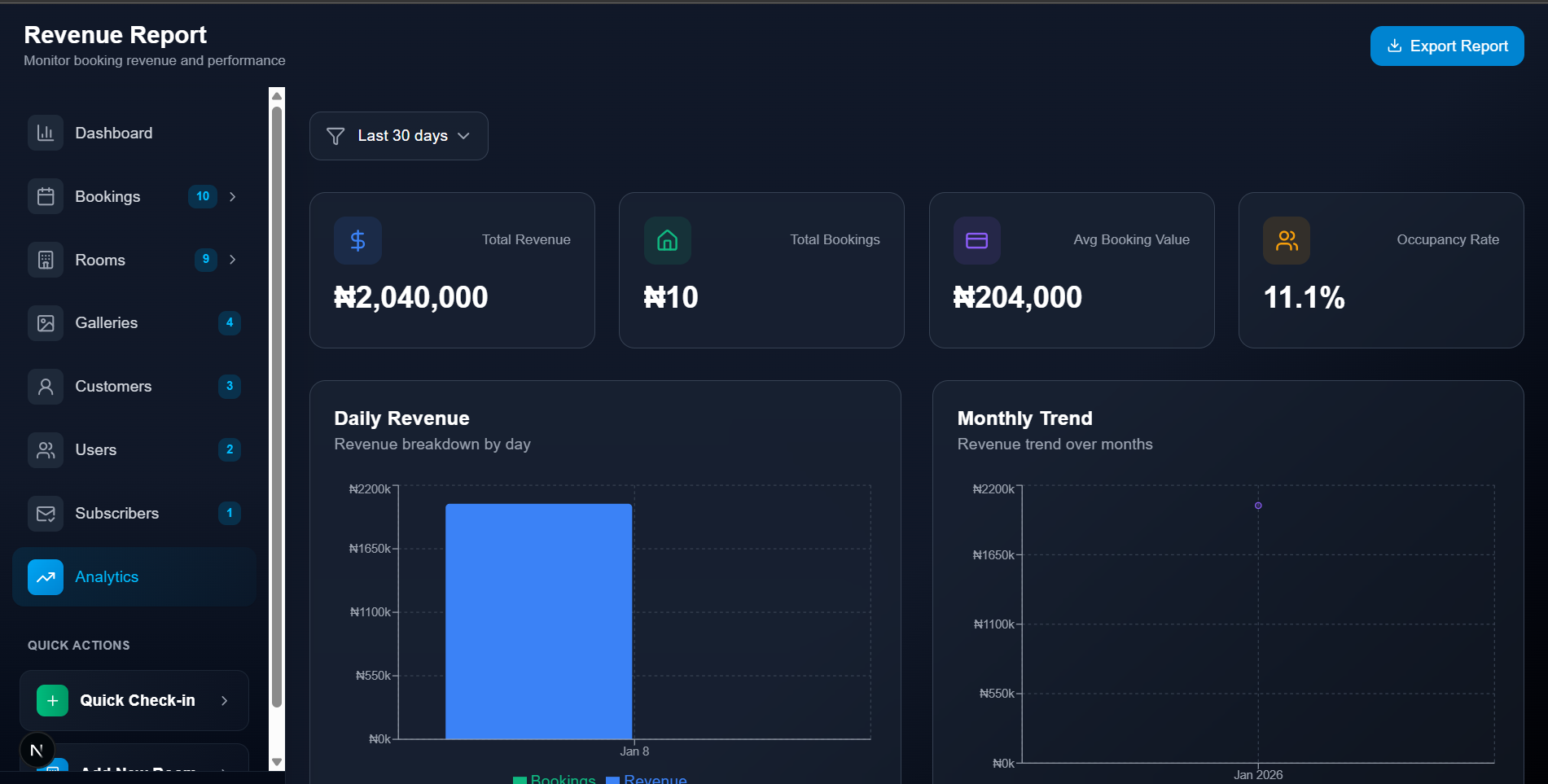
Task: Expand the Bookings sidebar chevron
Action: (x=234, y=196)
